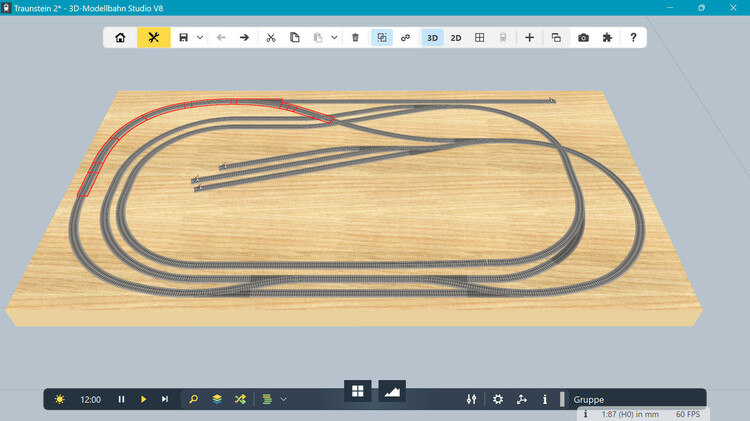
Task: Show object info icon in bottom toolbar
Action: point(545,399)
